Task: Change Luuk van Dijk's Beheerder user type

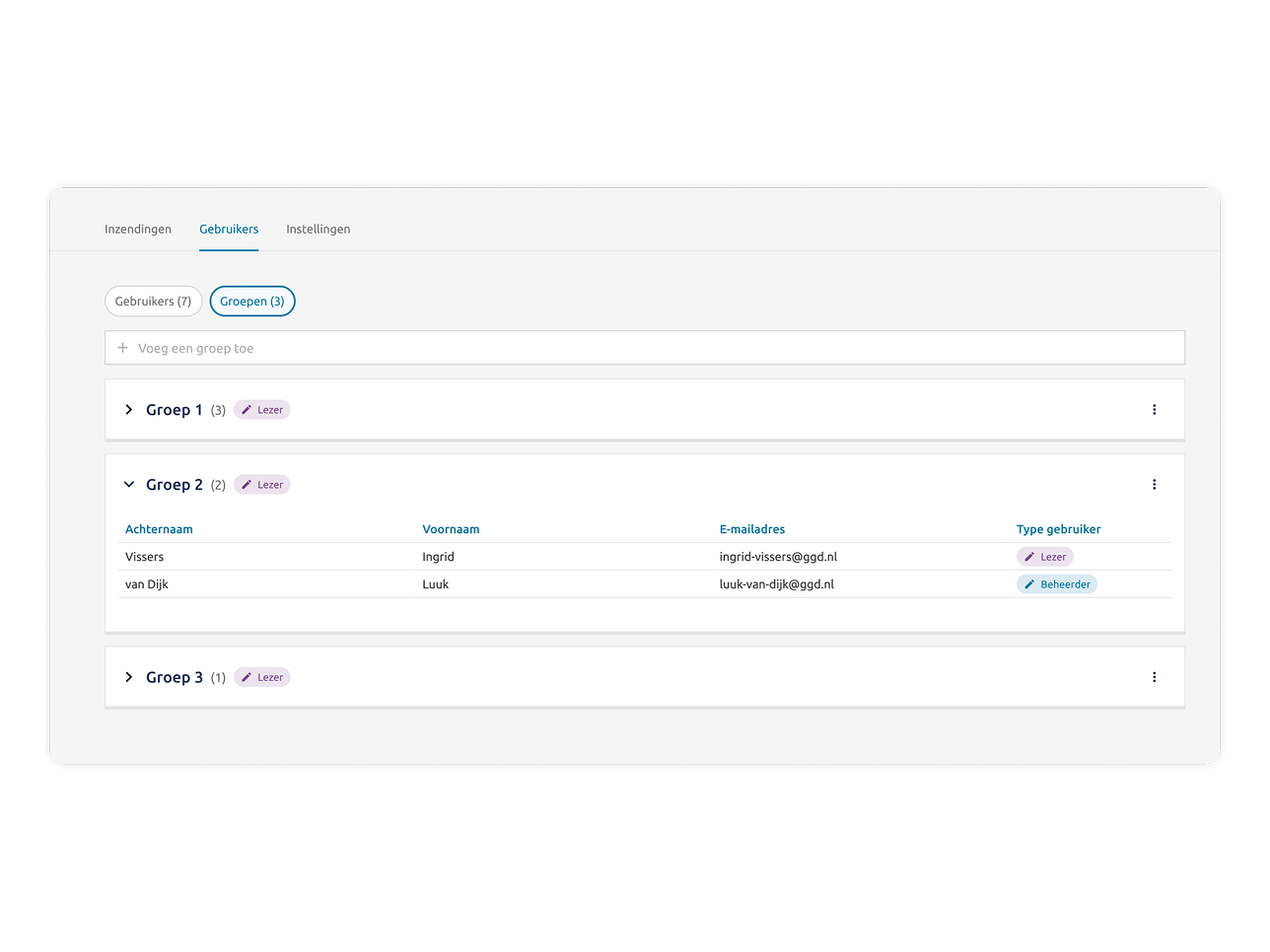Action: (1057, 584)
